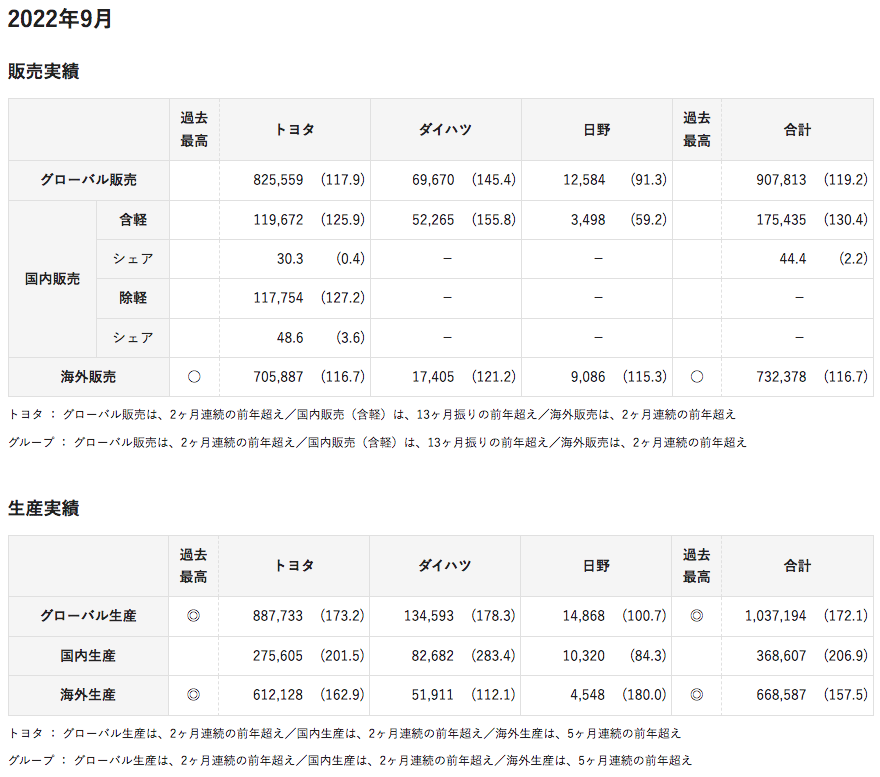
Task: Select the global production value 887,733
Action: pyautogui.click(x=278, y=616)
